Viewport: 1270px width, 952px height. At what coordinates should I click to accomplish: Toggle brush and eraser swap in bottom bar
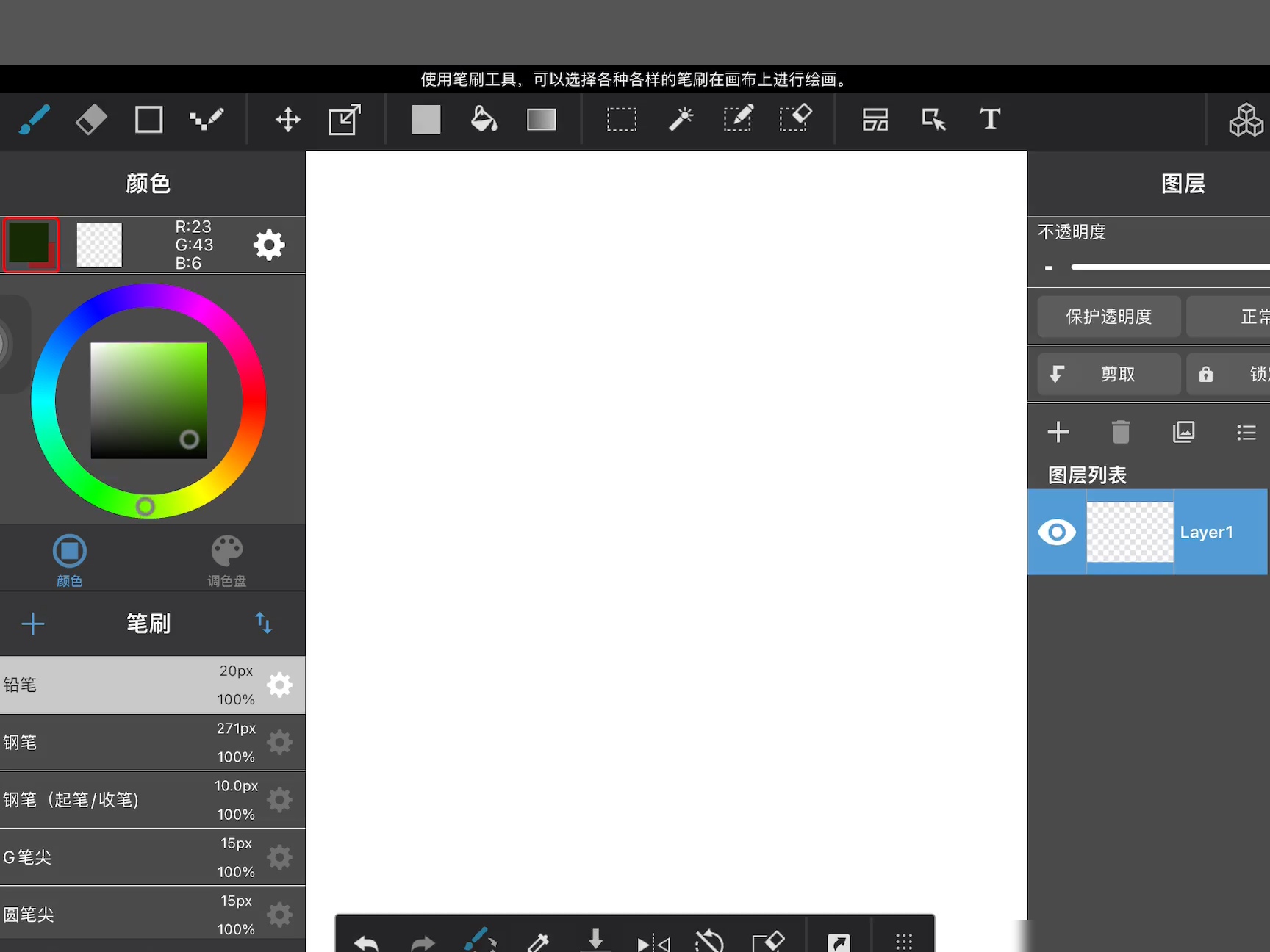tap(481, 940)
